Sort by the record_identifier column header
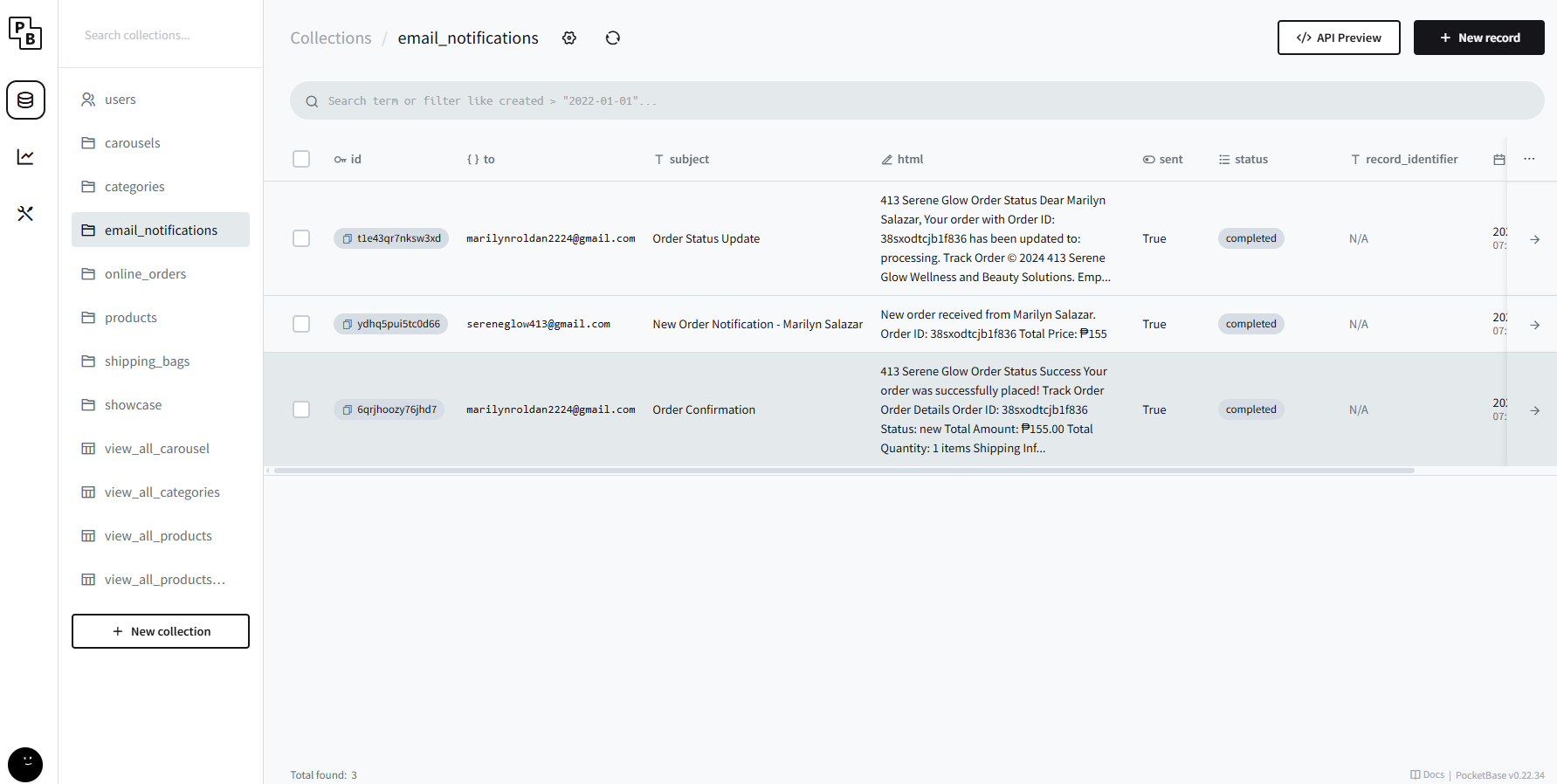 click(x=1404, y=160)
